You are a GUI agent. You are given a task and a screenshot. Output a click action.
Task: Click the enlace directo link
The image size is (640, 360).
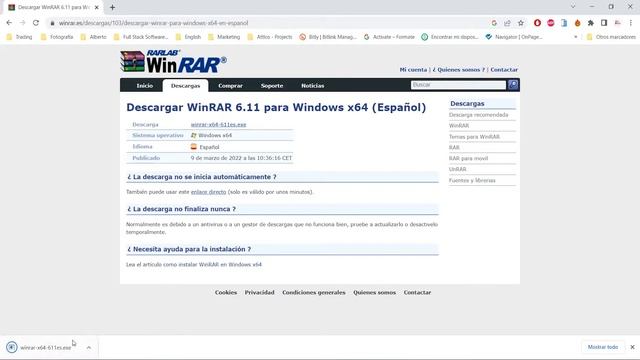coord(209,192)
